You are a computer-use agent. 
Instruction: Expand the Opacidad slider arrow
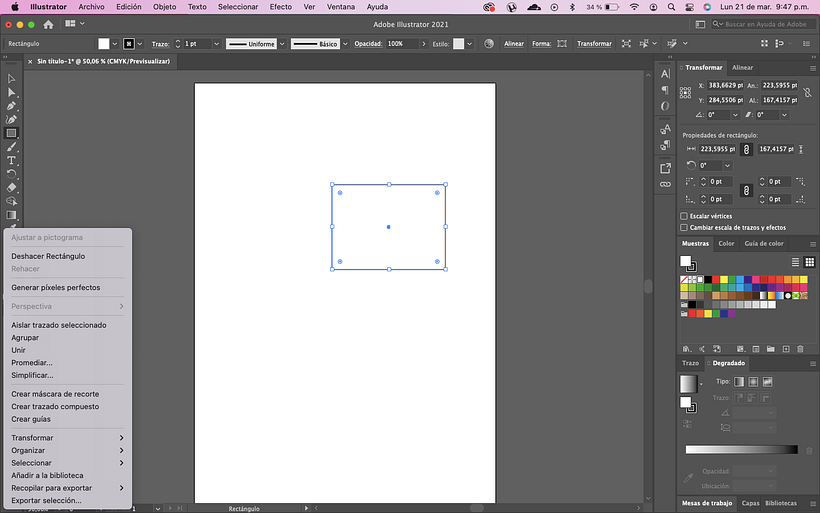(x=424, y=44)
